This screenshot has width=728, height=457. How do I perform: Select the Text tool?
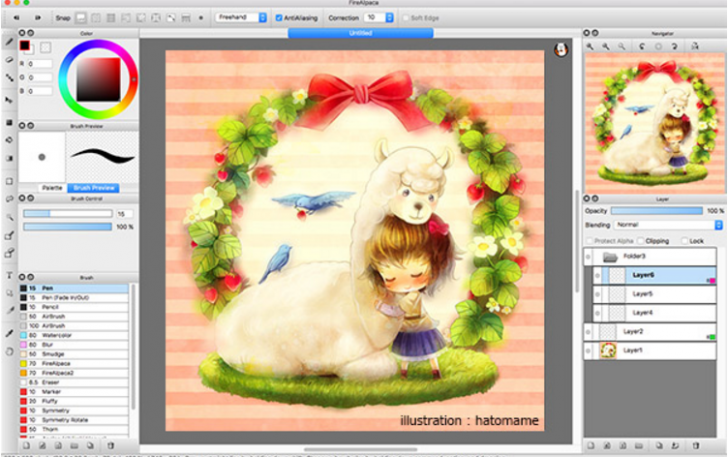pyautogui.click(x=9, y=275)
